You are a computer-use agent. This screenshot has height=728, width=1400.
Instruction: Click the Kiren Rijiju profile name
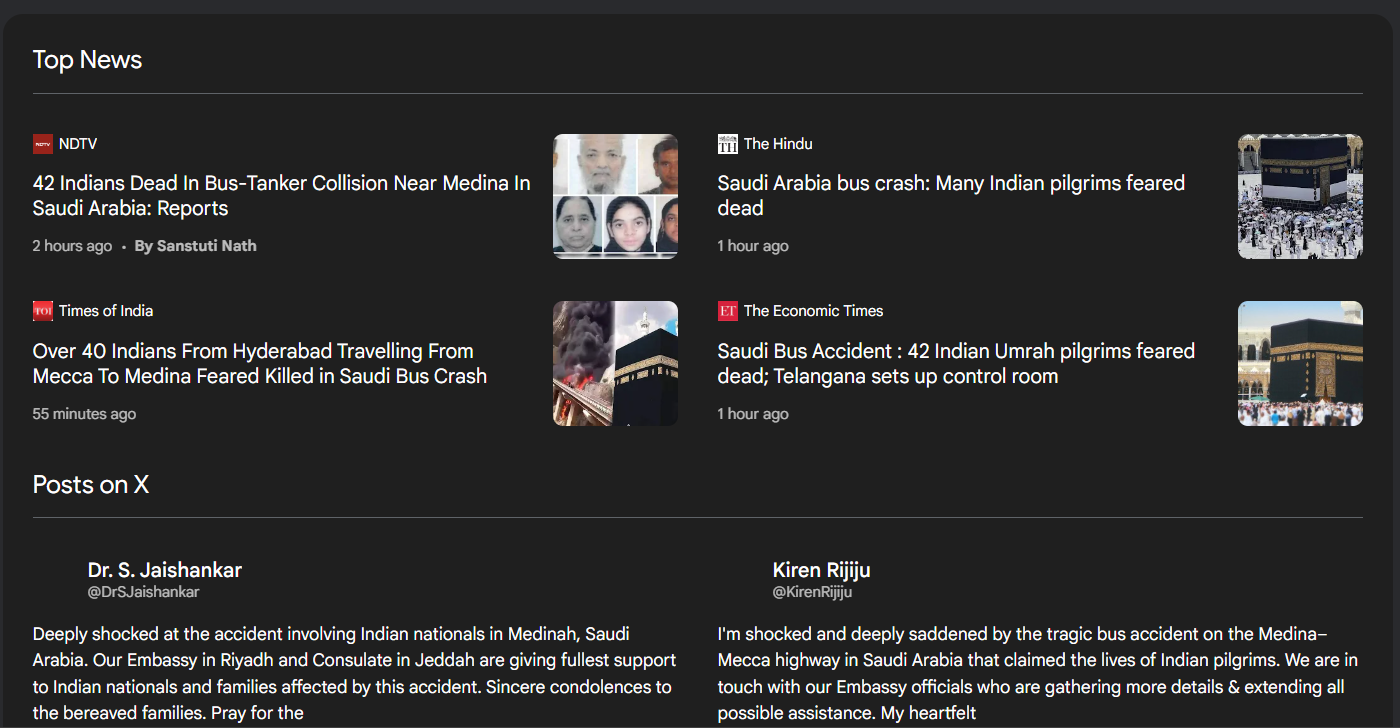pos(821,570)
